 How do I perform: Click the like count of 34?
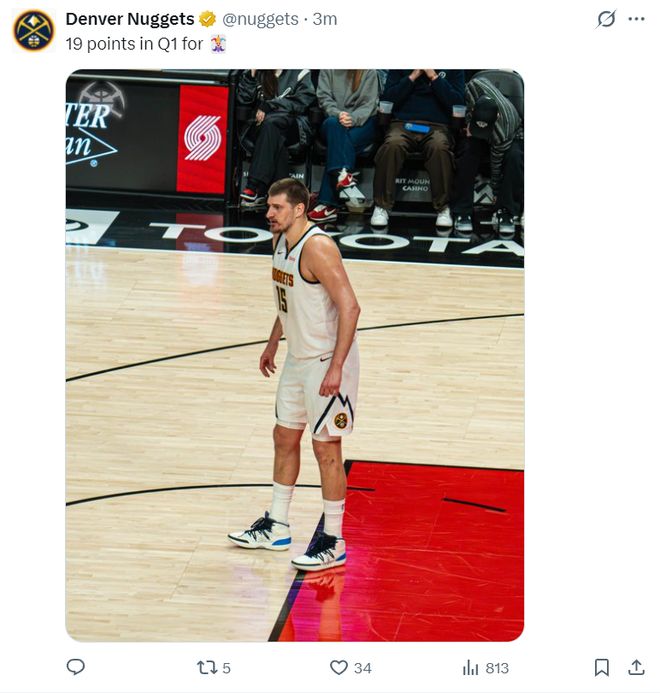pos(362,668)
